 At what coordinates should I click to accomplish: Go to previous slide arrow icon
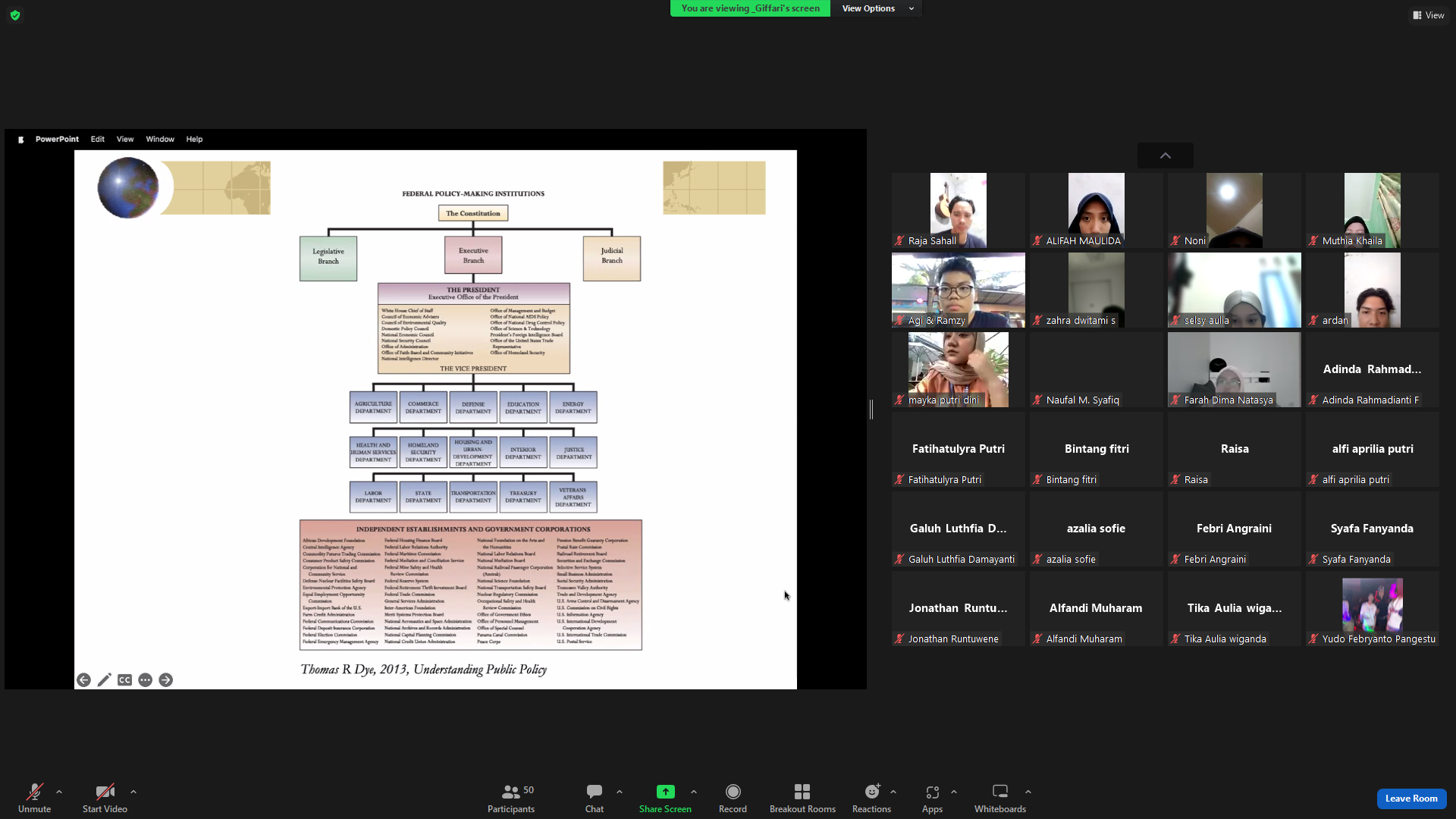point(84,680)
